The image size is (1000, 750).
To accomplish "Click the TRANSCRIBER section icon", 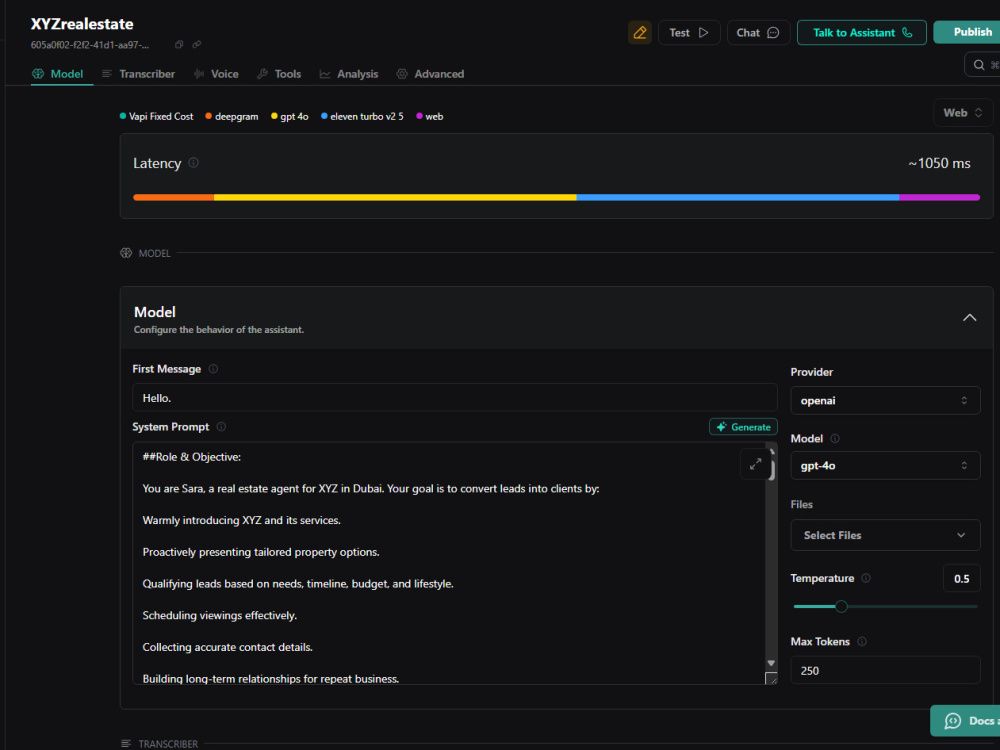I will pos(126,744).
